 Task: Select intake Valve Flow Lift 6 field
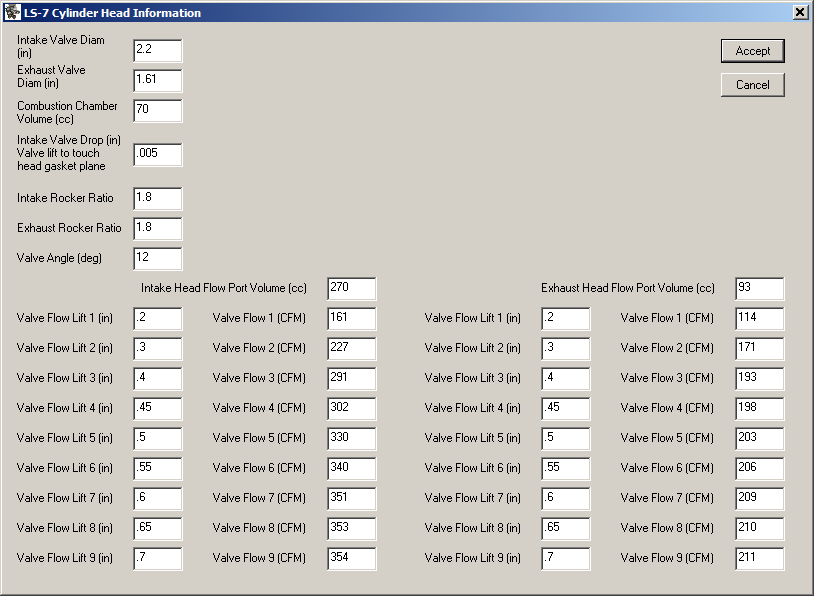point(158,469)
